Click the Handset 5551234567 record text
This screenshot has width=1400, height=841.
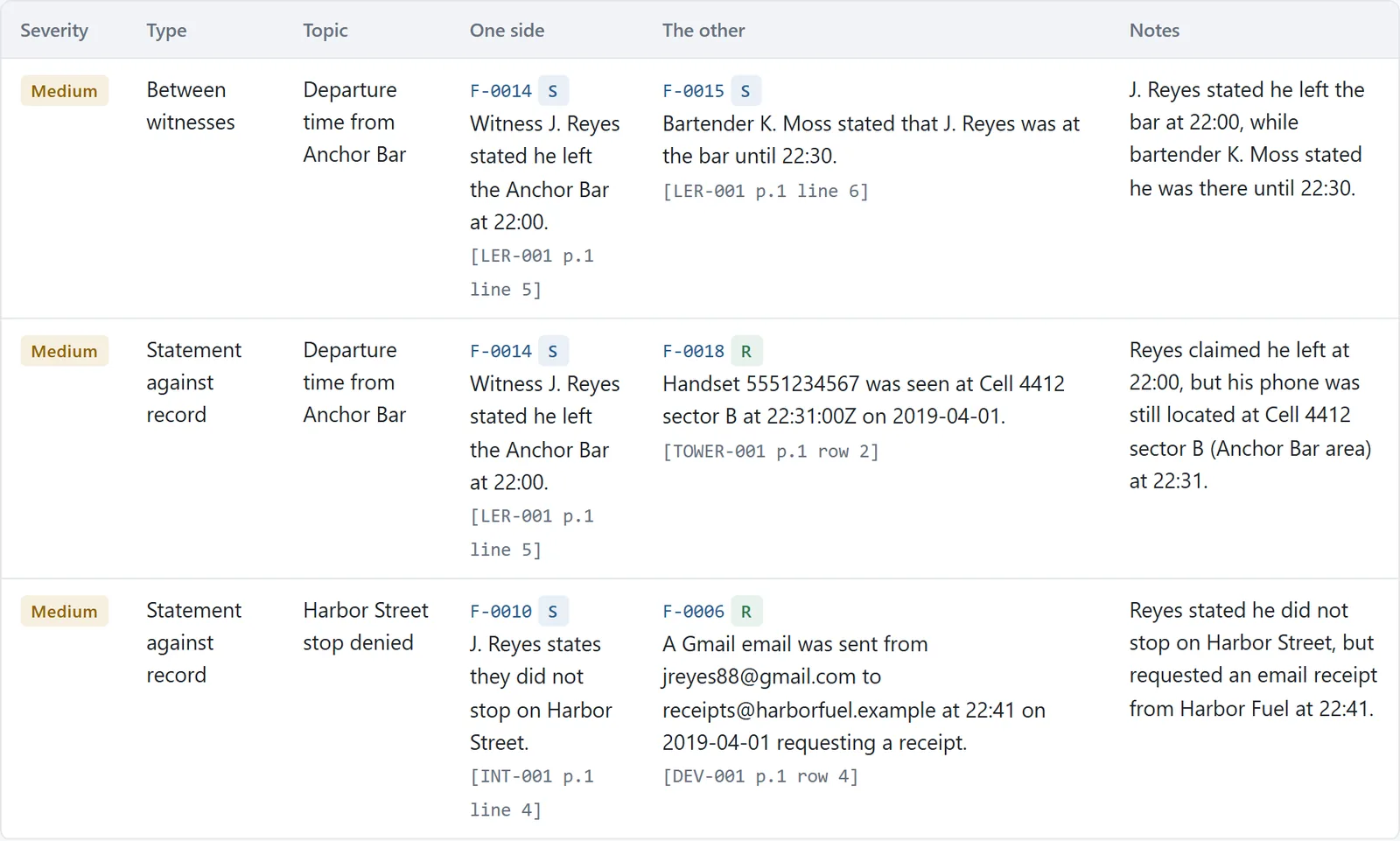point(864,400)
